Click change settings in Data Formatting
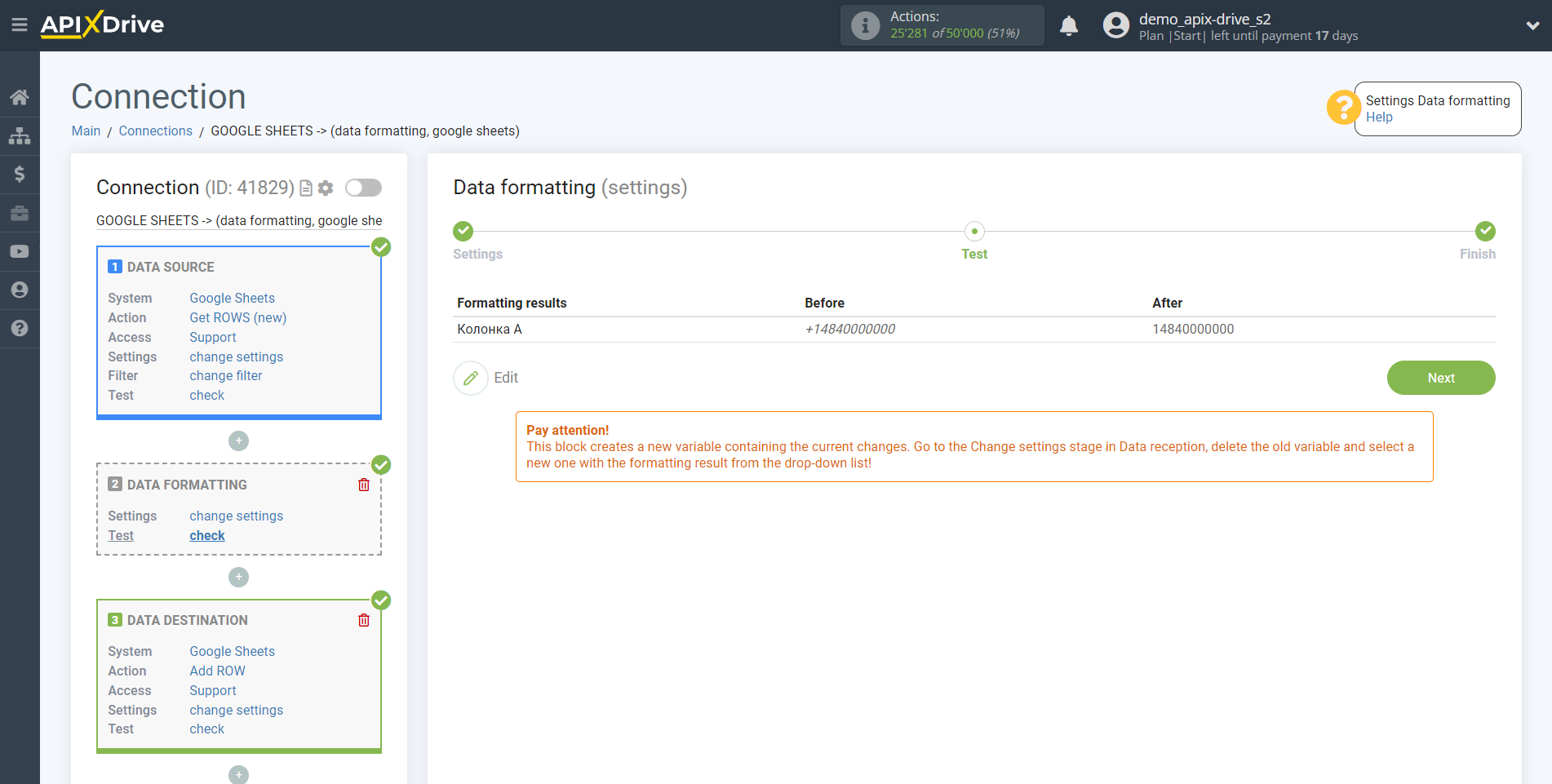This screenshot has width=1552, height=784. pos(237,516)
